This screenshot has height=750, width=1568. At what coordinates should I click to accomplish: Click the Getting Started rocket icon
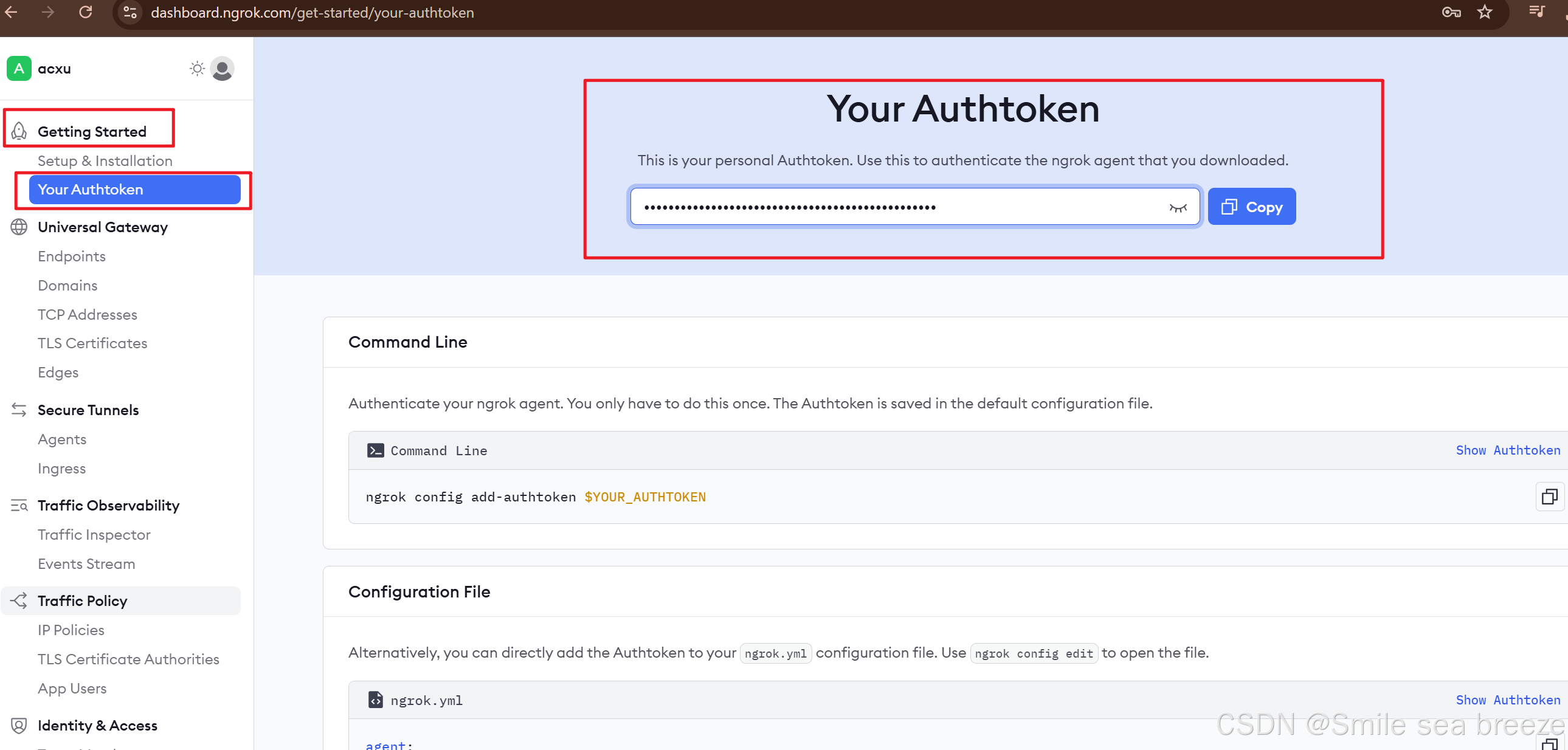click(18, 131)
